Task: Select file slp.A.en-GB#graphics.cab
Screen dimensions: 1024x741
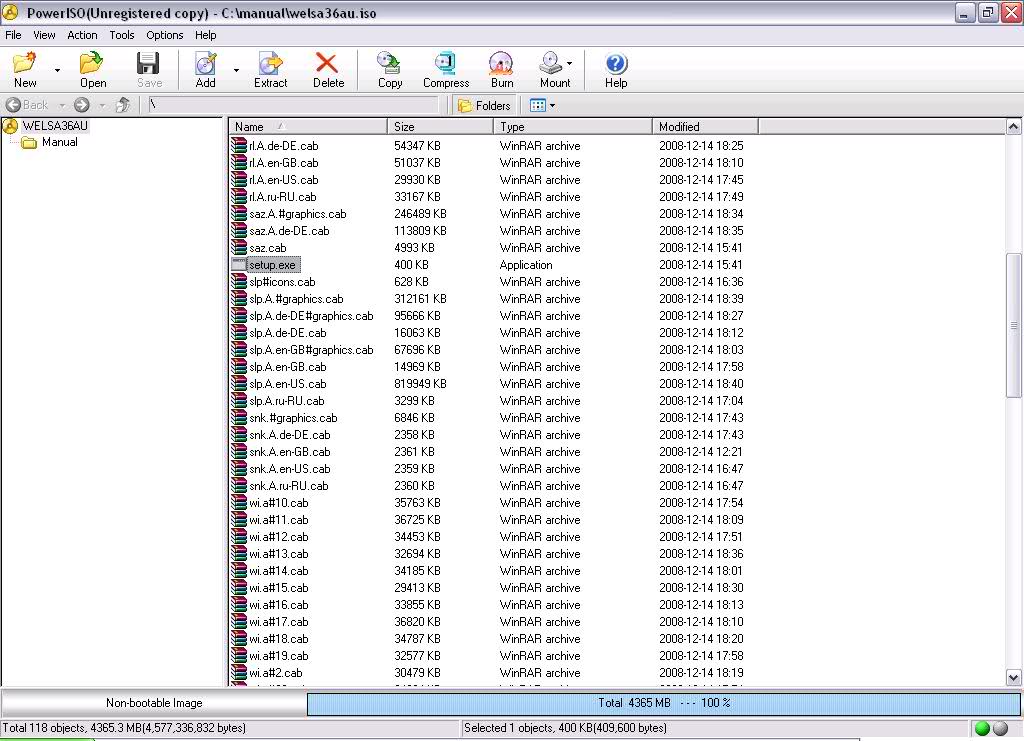Action: (311, 349)
